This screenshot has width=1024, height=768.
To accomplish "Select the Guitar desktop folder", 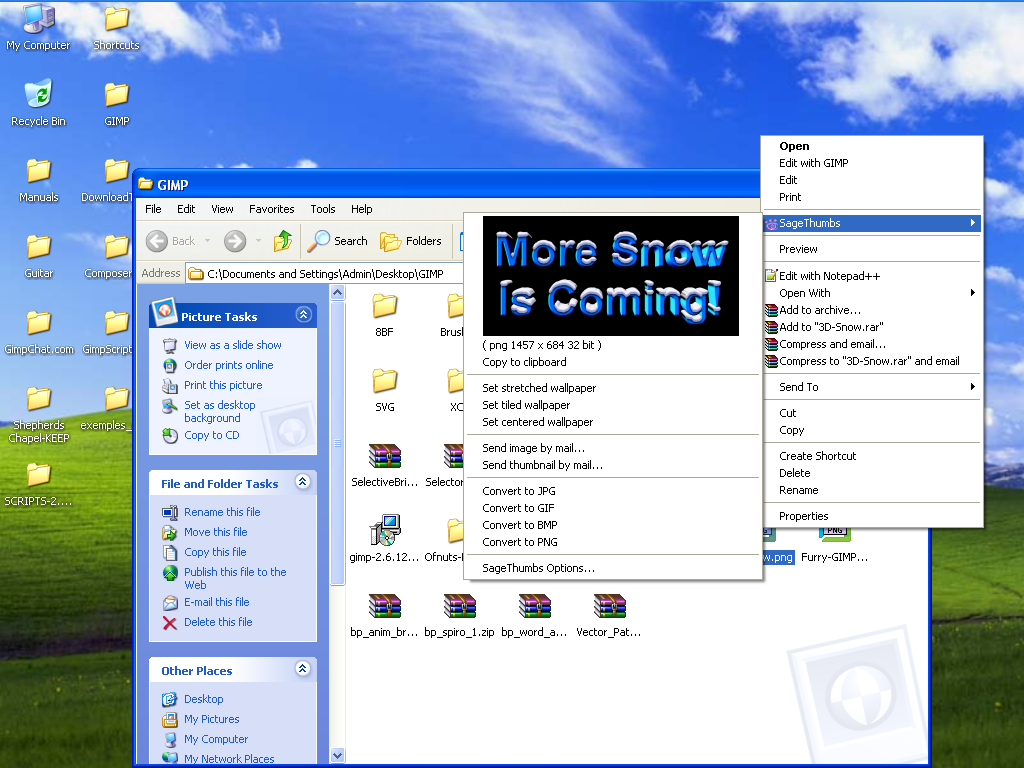I will 39,256.
